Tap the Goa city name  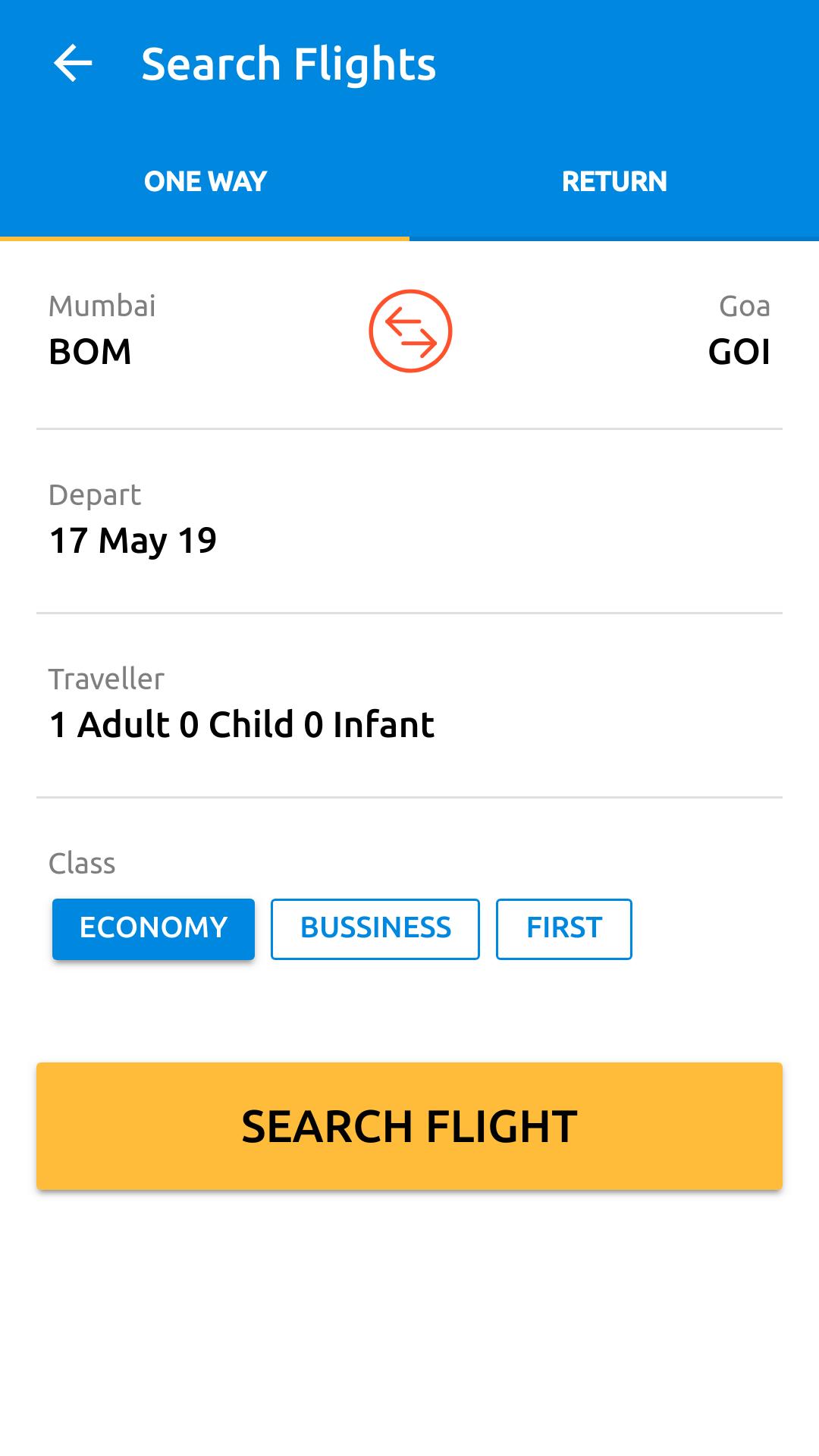pos(745,306)
